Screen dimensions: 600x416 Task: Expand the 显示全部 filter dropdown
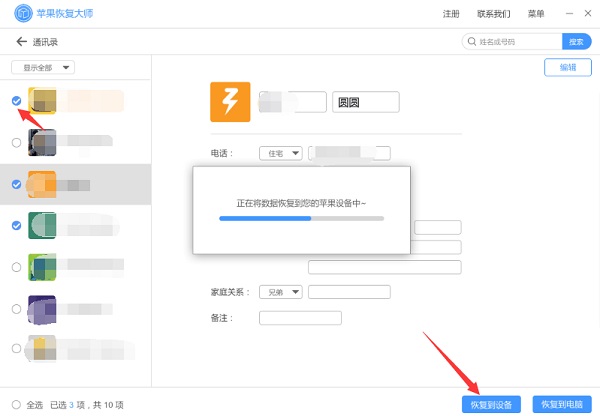tap(42, 67)
